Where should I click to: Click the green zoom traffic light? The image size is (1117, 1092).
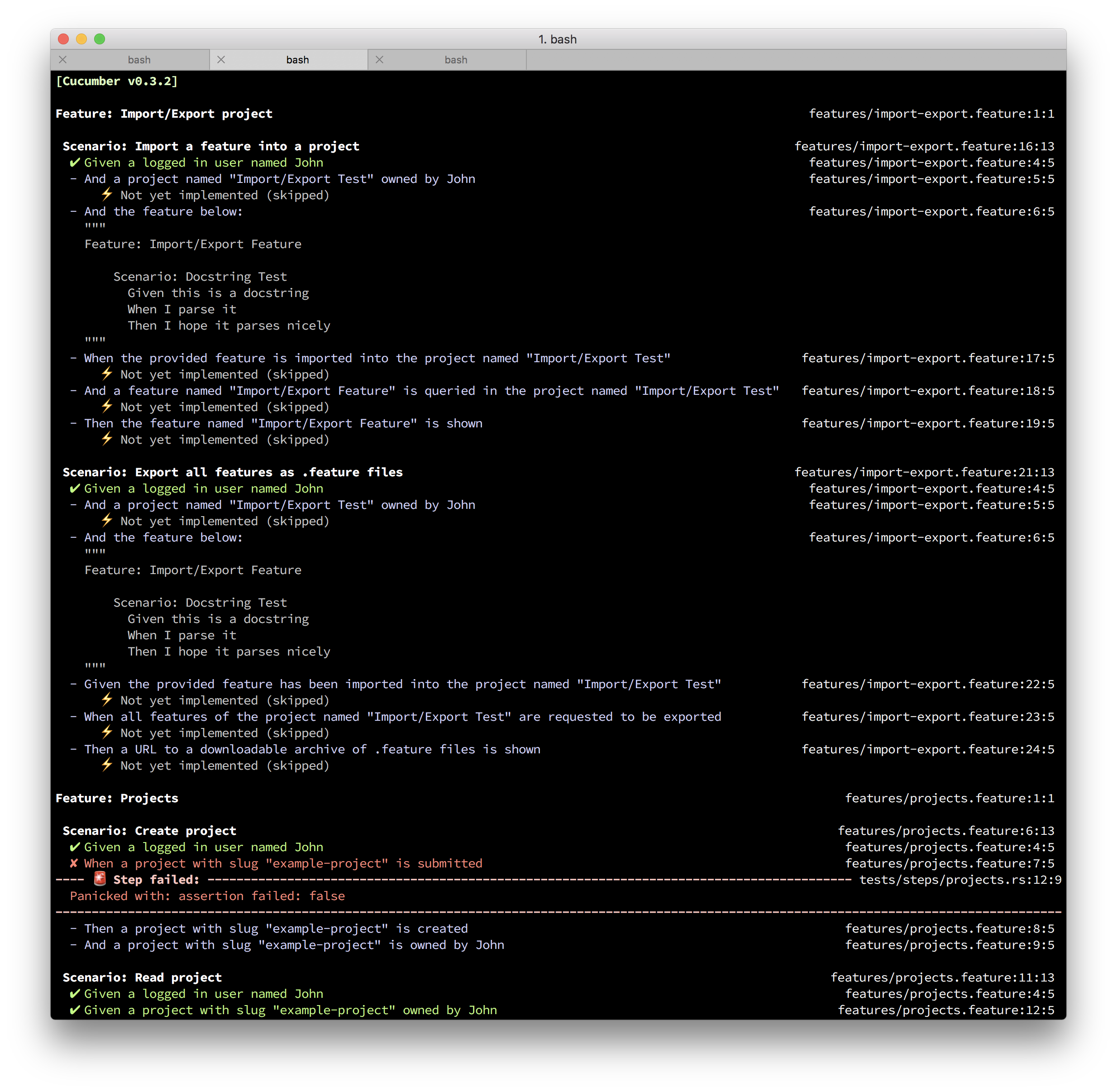[99, 39]
